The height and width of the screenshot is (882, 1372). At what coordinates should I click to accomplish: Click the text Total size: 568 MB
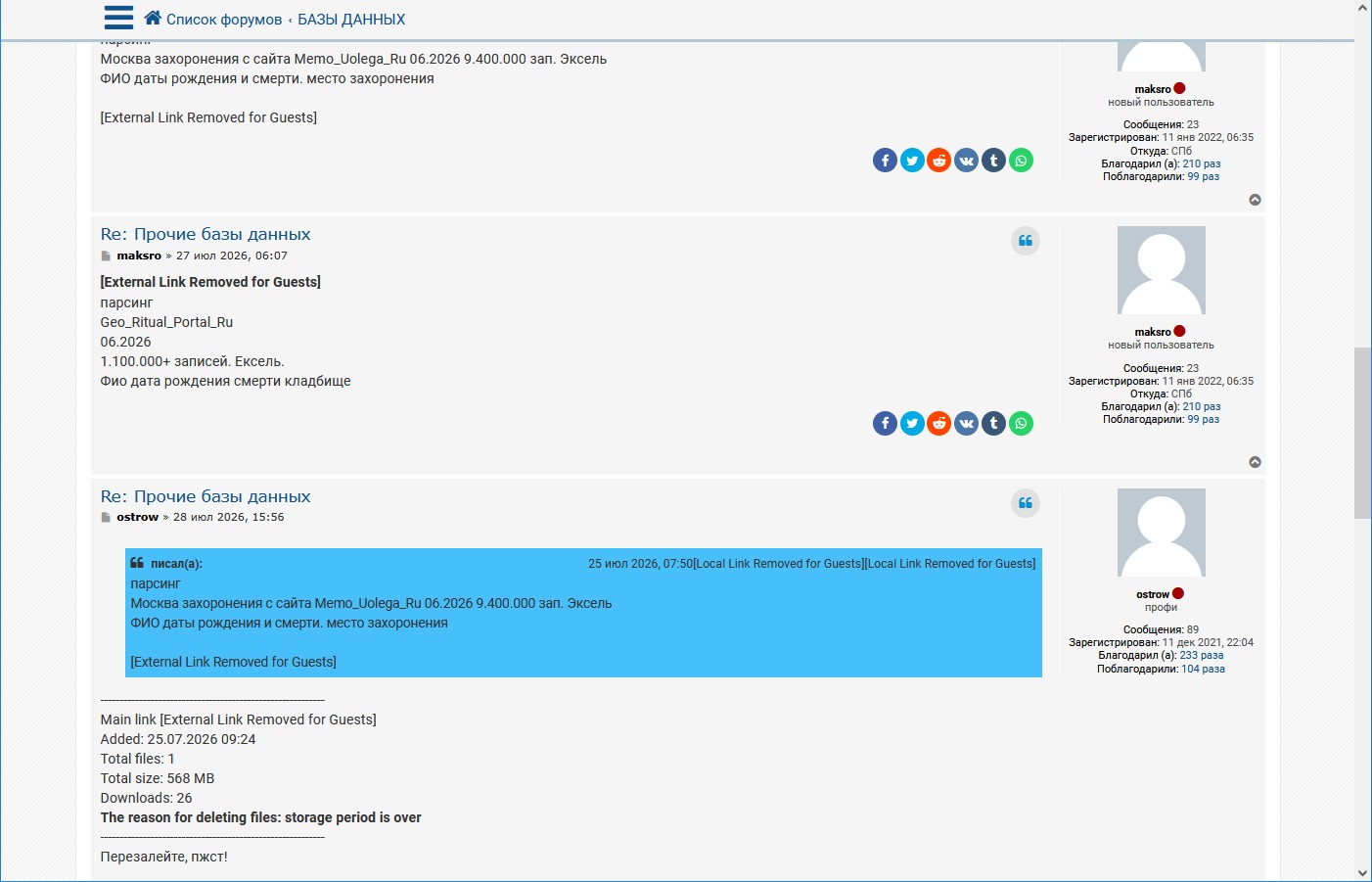[x=158, y=778]
